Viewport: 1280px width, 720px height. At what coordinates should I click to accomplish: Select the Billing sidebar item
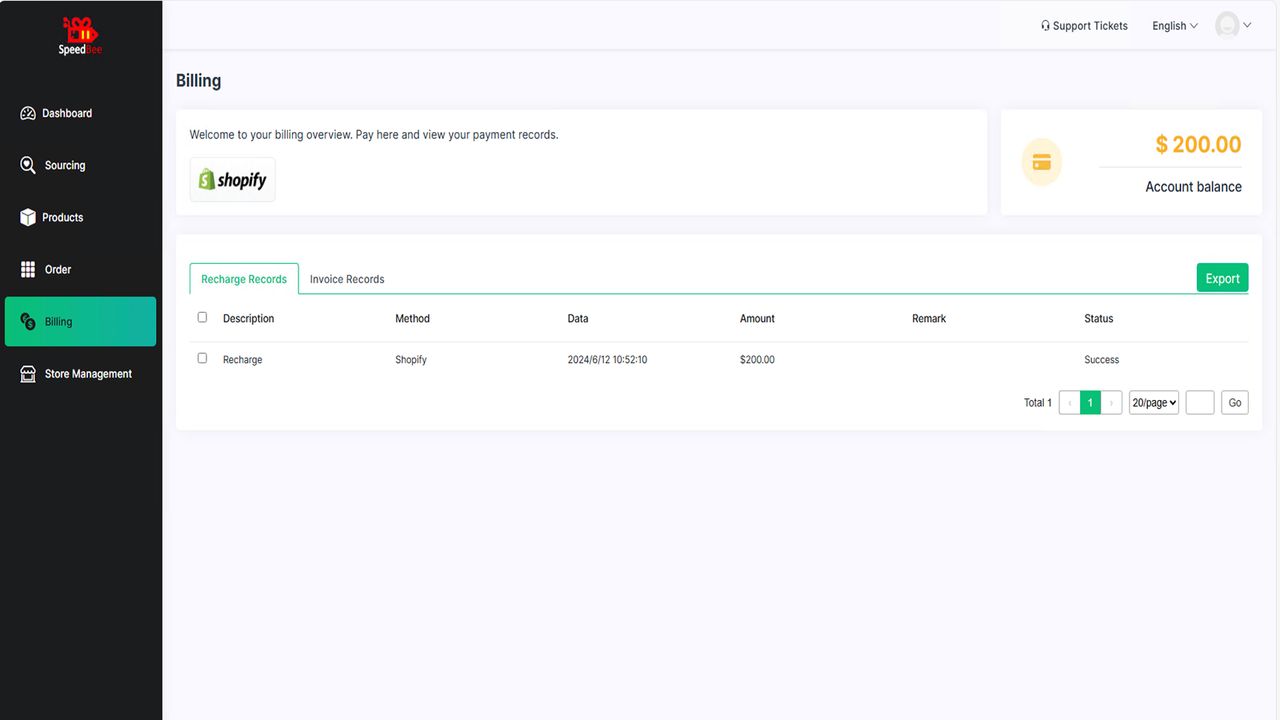pos(80,322)
